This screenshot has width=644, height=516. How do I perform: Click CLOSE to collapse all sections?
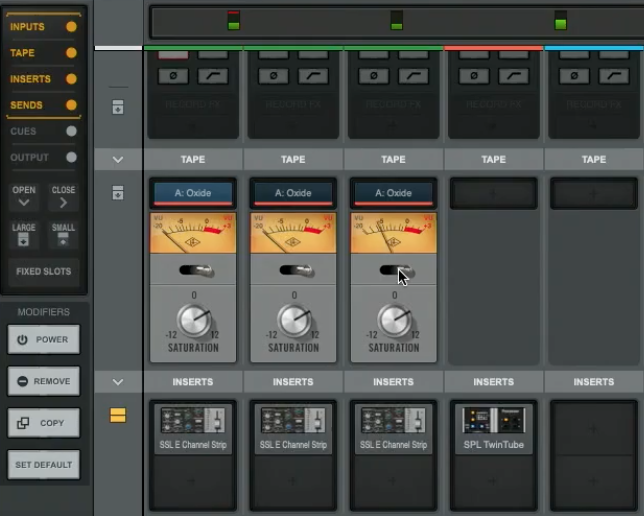point(63,196)
